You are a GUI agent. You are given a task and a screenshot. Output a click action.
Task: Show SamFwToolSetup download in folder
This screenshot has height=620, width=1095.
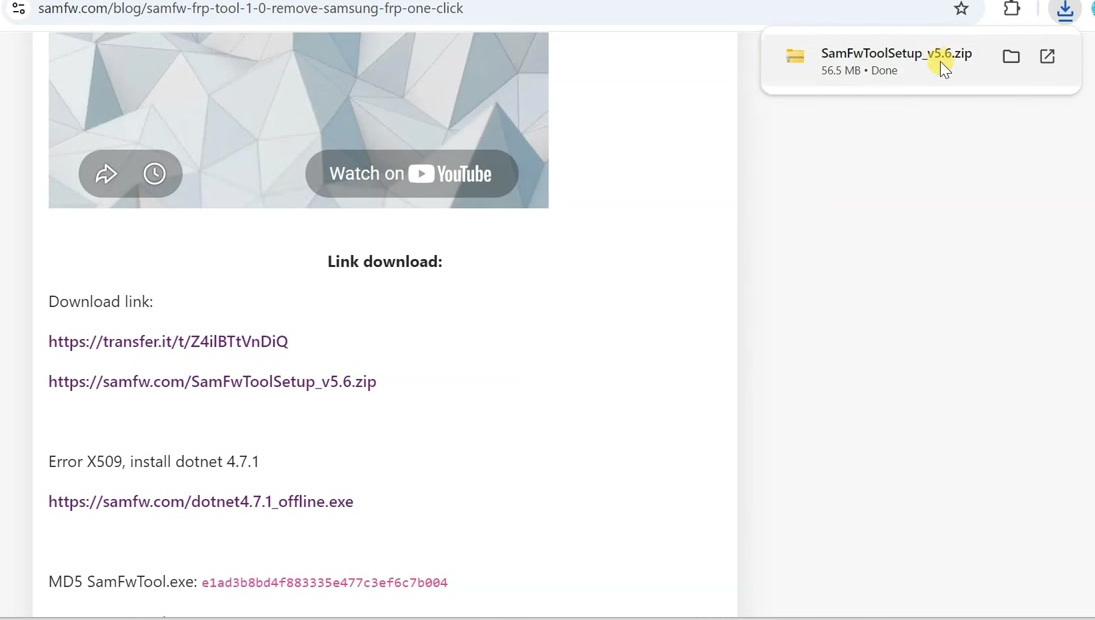[x=1011, y=57]
